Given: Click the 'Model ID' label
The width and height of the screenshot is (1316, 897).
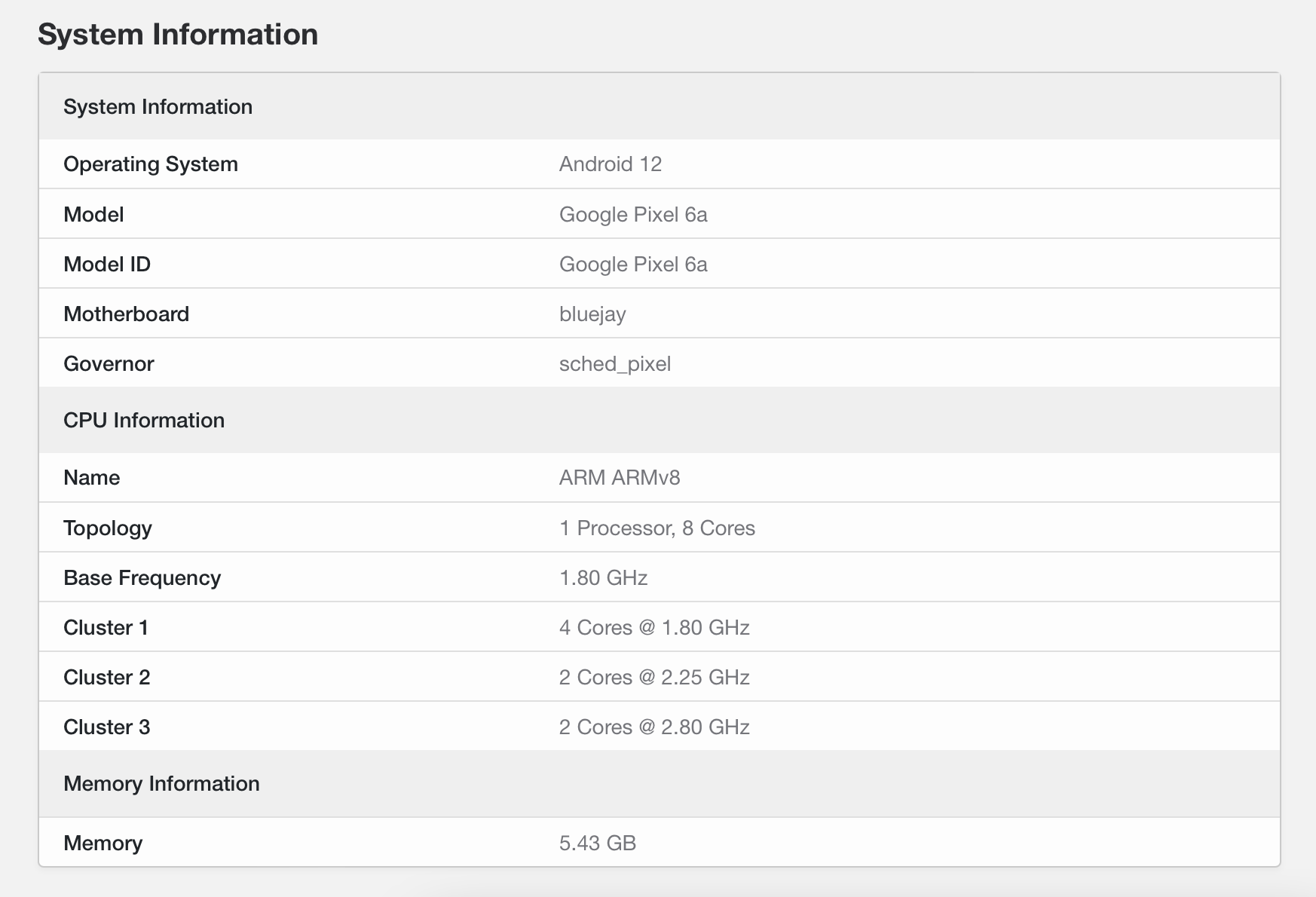Looking at the screenshot, I should click(x=107, y=265).
